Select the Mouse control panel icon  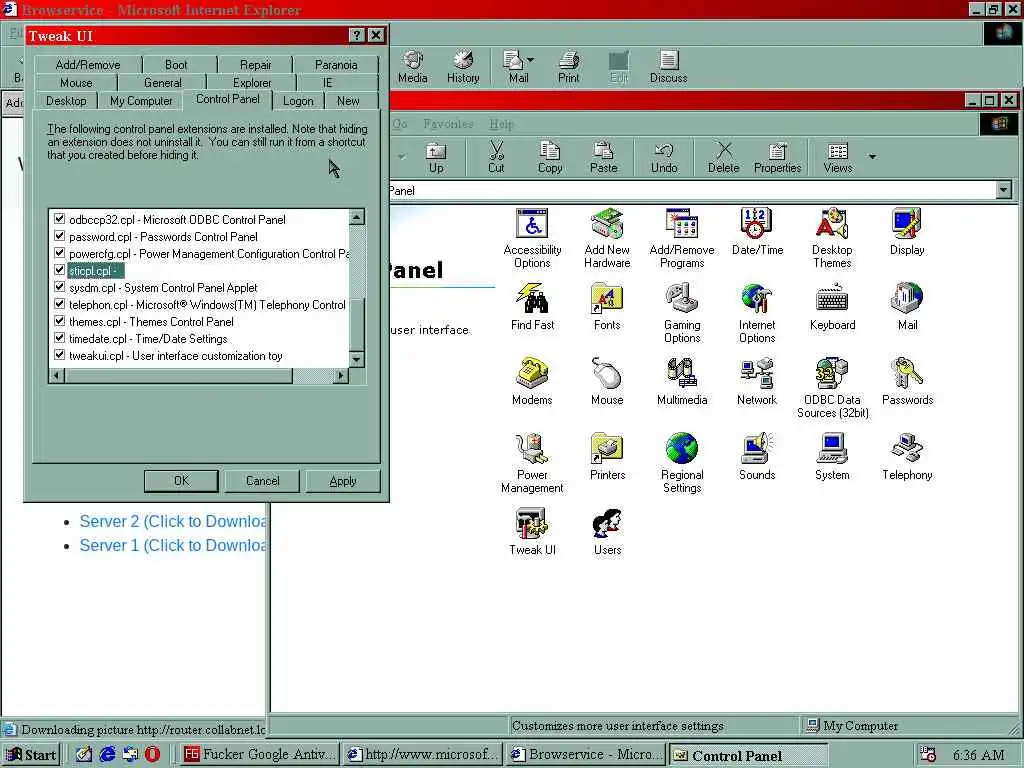tap(607, 382)
